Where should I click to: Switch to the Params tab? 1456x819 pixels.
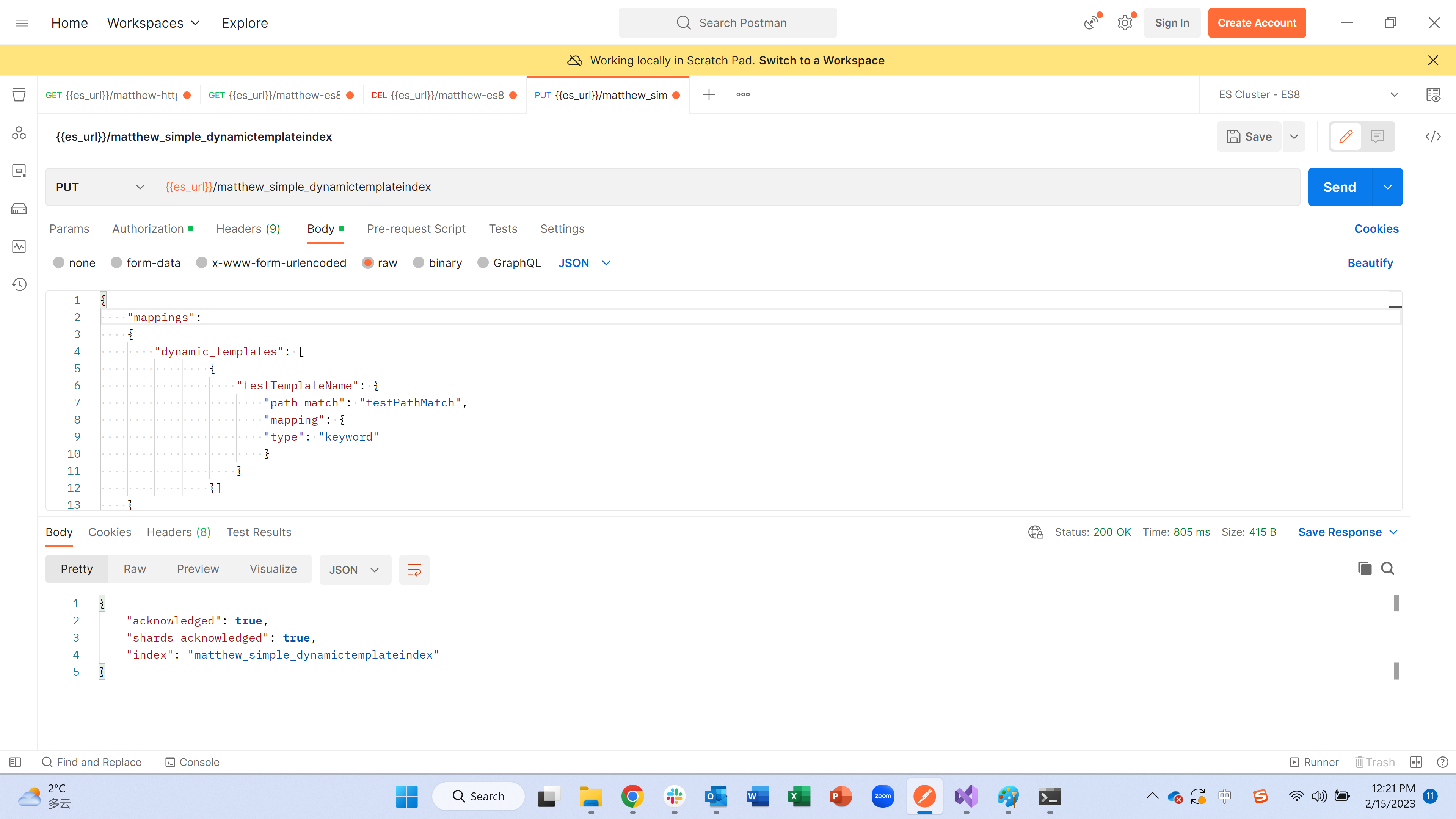(x=69, y=229)
